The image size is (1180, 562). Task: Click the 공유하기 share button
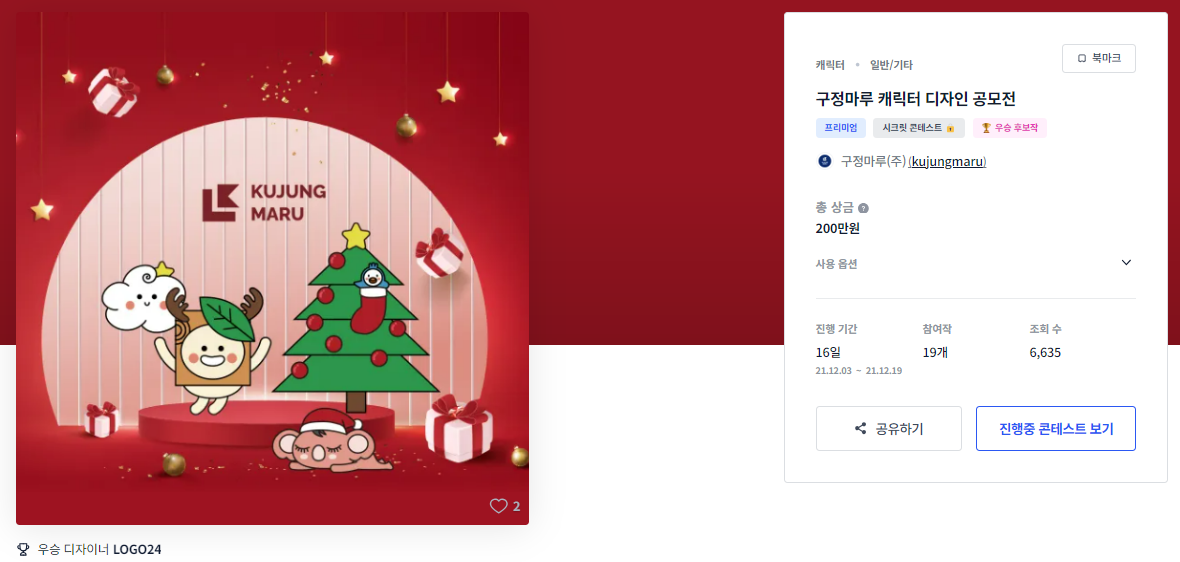click(x=889, y=429)
